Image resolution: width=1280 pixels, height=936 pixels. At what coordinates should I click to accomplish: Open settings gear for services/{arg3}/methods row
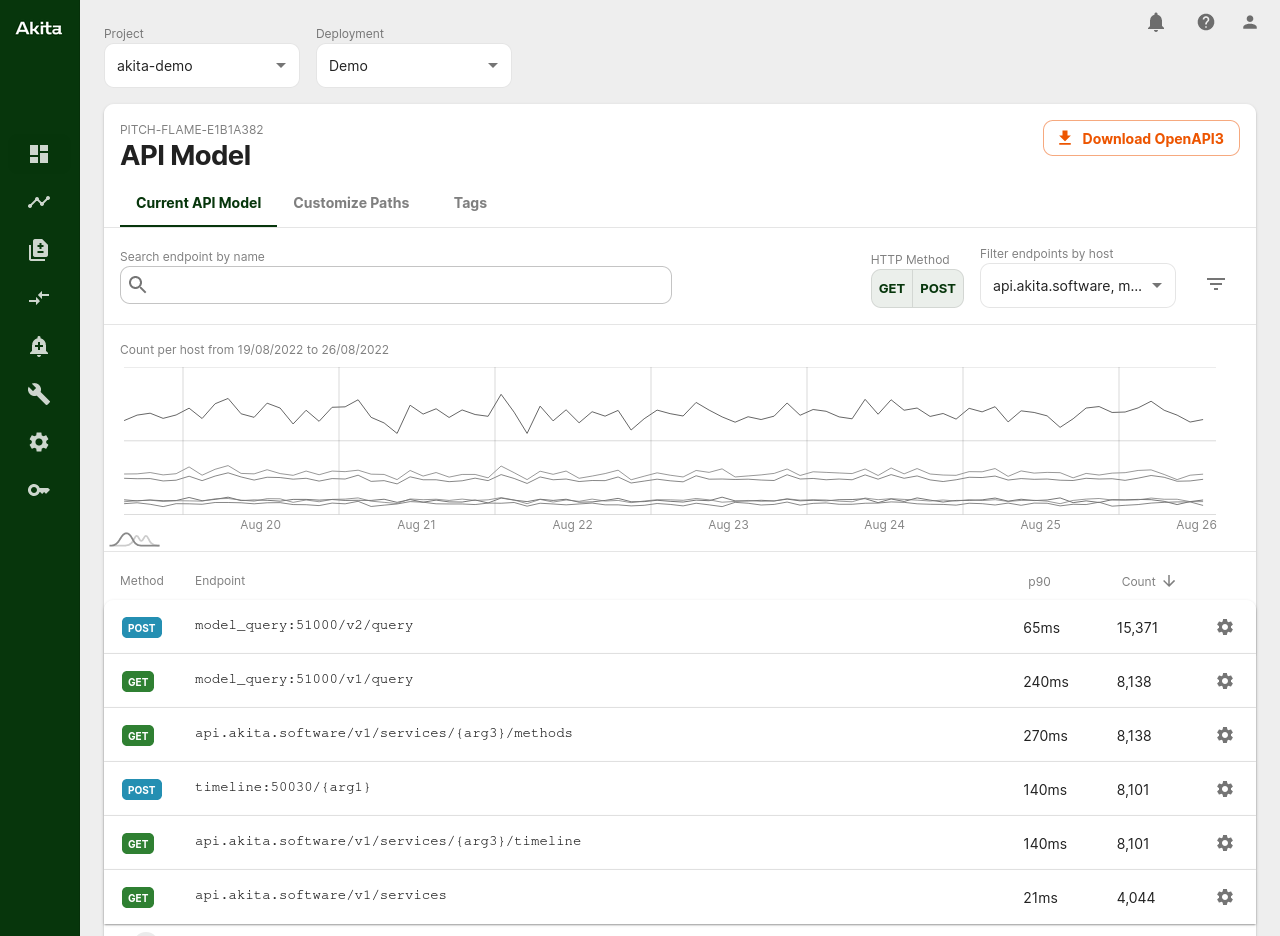pyautogui.click(x=1225, y=735)
